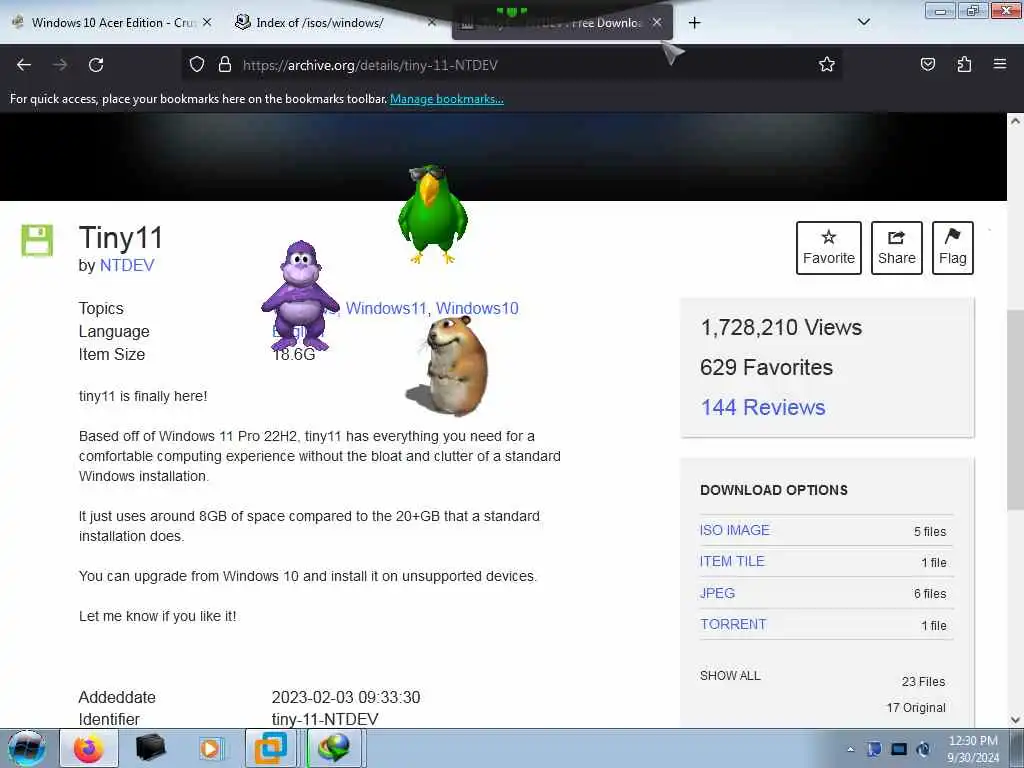The image size is (1024, 768).
Task: Open Manage bookmarks link
Action: coord(447,99)
